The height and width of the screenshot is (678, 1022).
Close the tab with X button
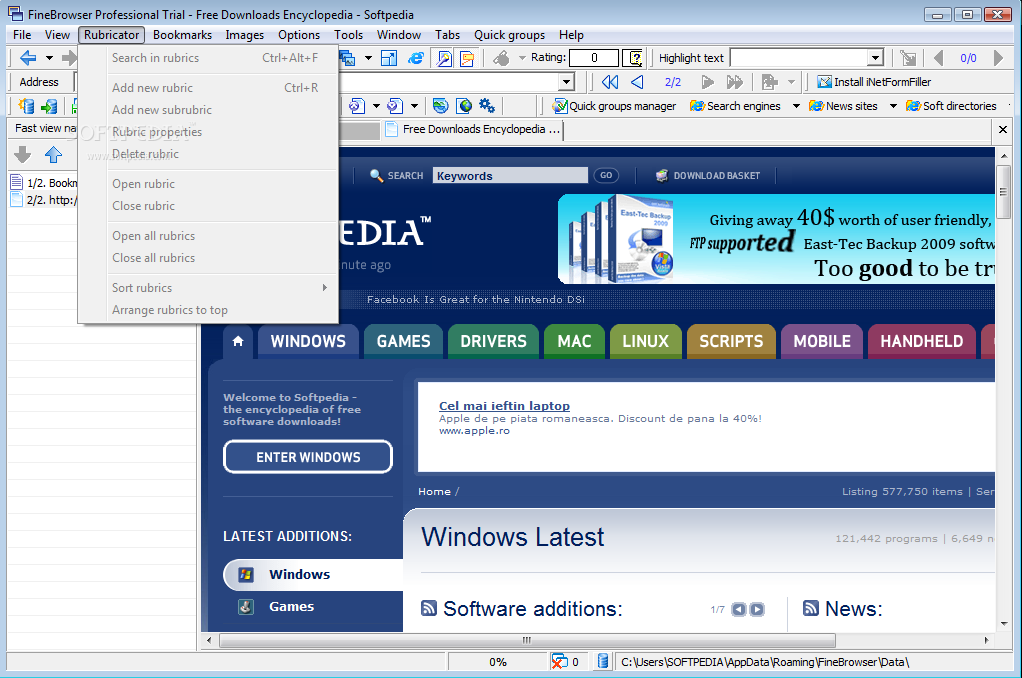tap(1003, 130)
